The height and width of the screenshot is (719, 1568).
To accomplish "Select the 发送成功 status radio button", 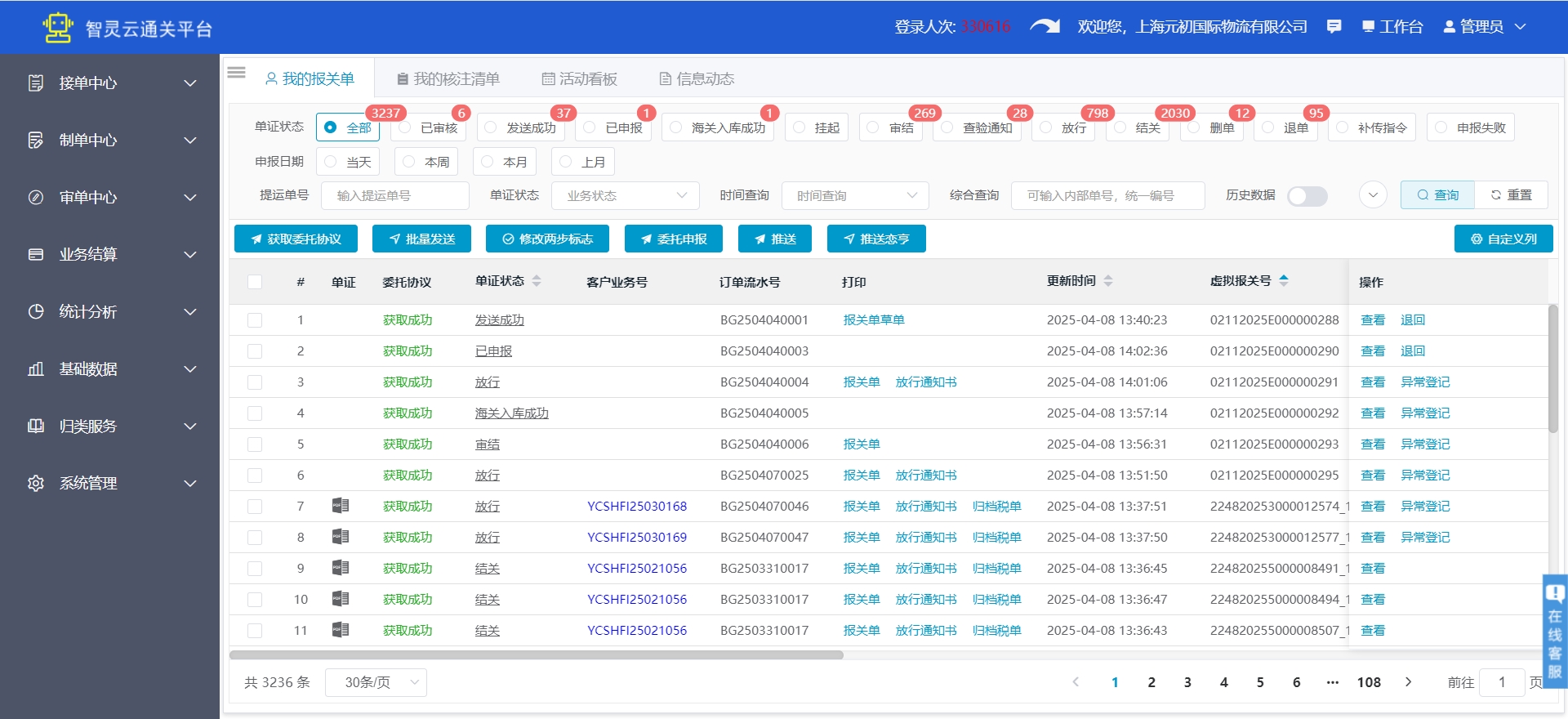I will (490, 127).
